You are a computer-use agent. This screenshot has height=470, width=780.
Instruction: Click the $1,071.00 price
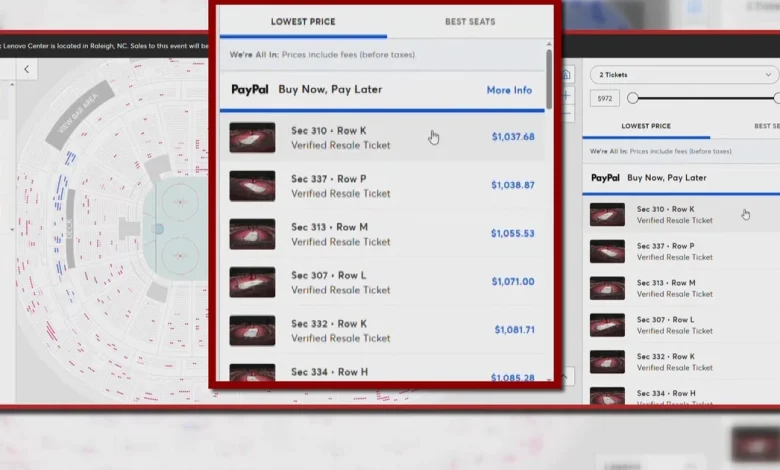pos(513,281)
